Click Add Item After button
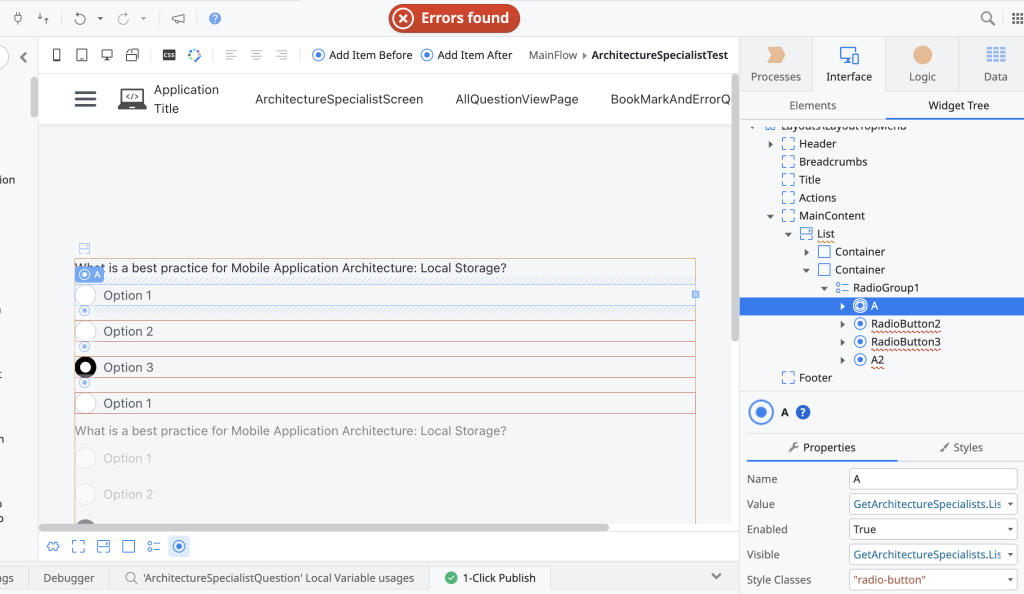Viewport: 1024px width, 594px height. [466, 55]
